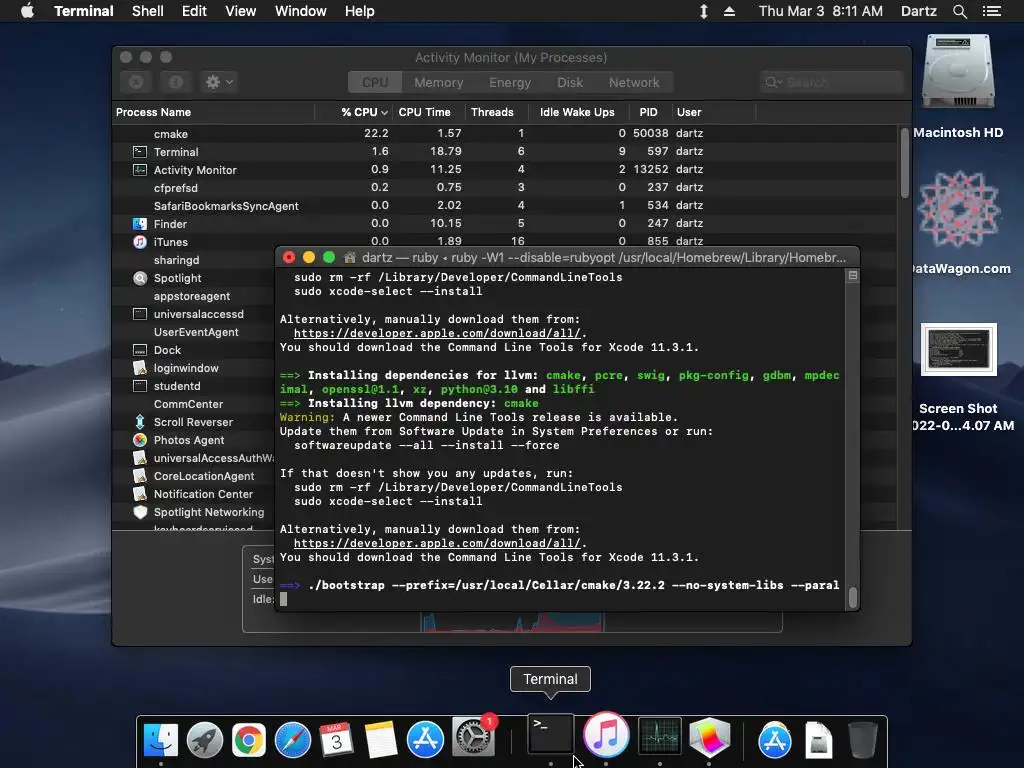Sort by User column header
This screenshot has width=1024, height=768.
pyautogui.click(x=712, y=112)
